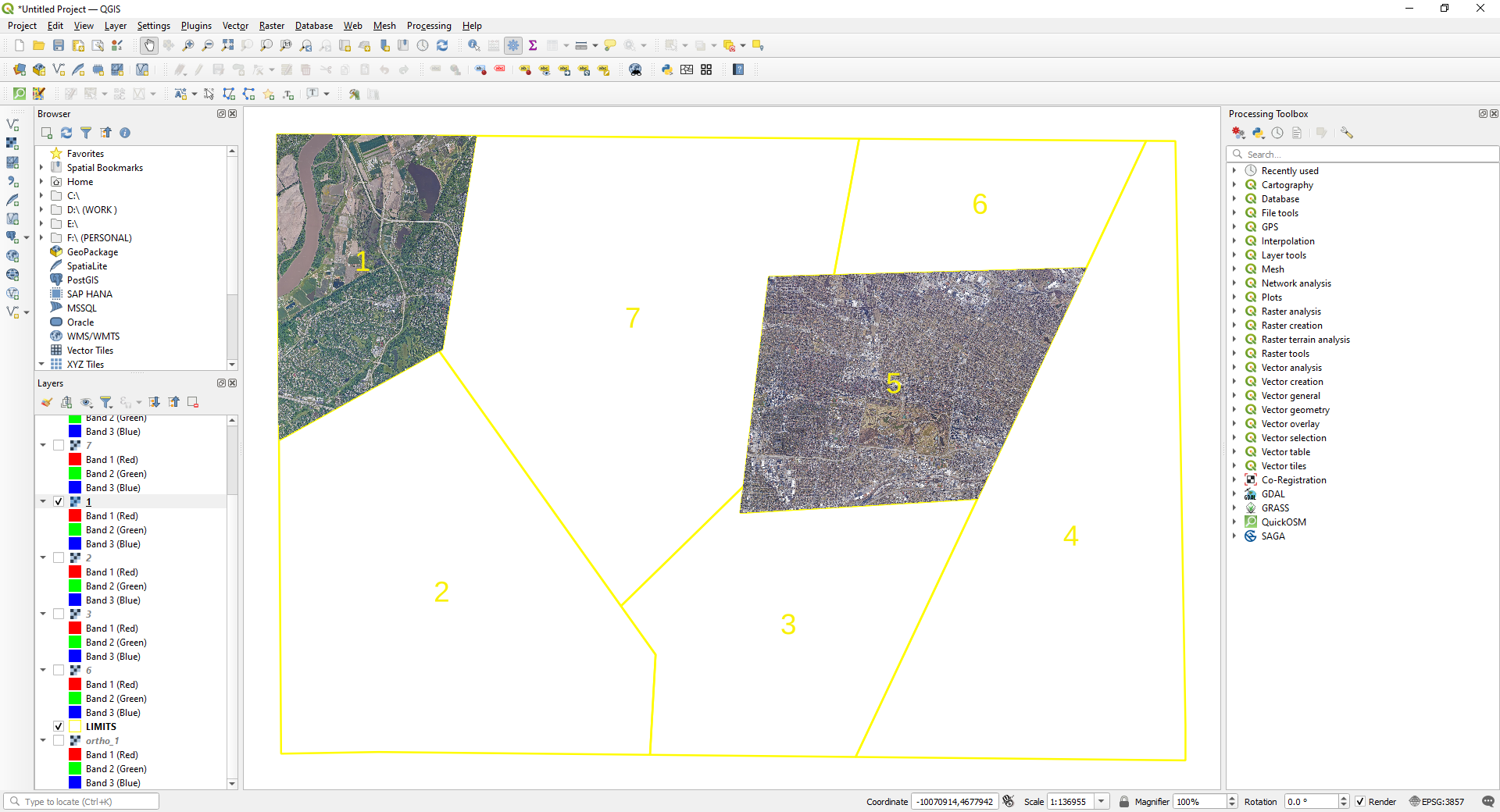This screenshot has height=812, width=1500.
Task: Click the Save Project icon
Action: 59,46
